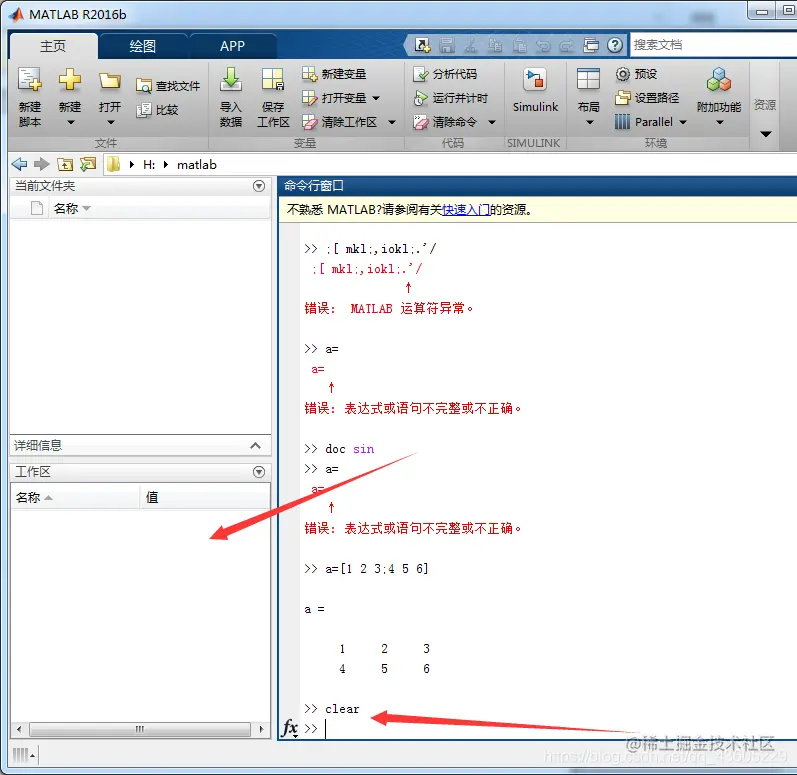Screen dimensions: 797x775
Task: Sort by Name column in Current Folder
Action: [71, 208]
